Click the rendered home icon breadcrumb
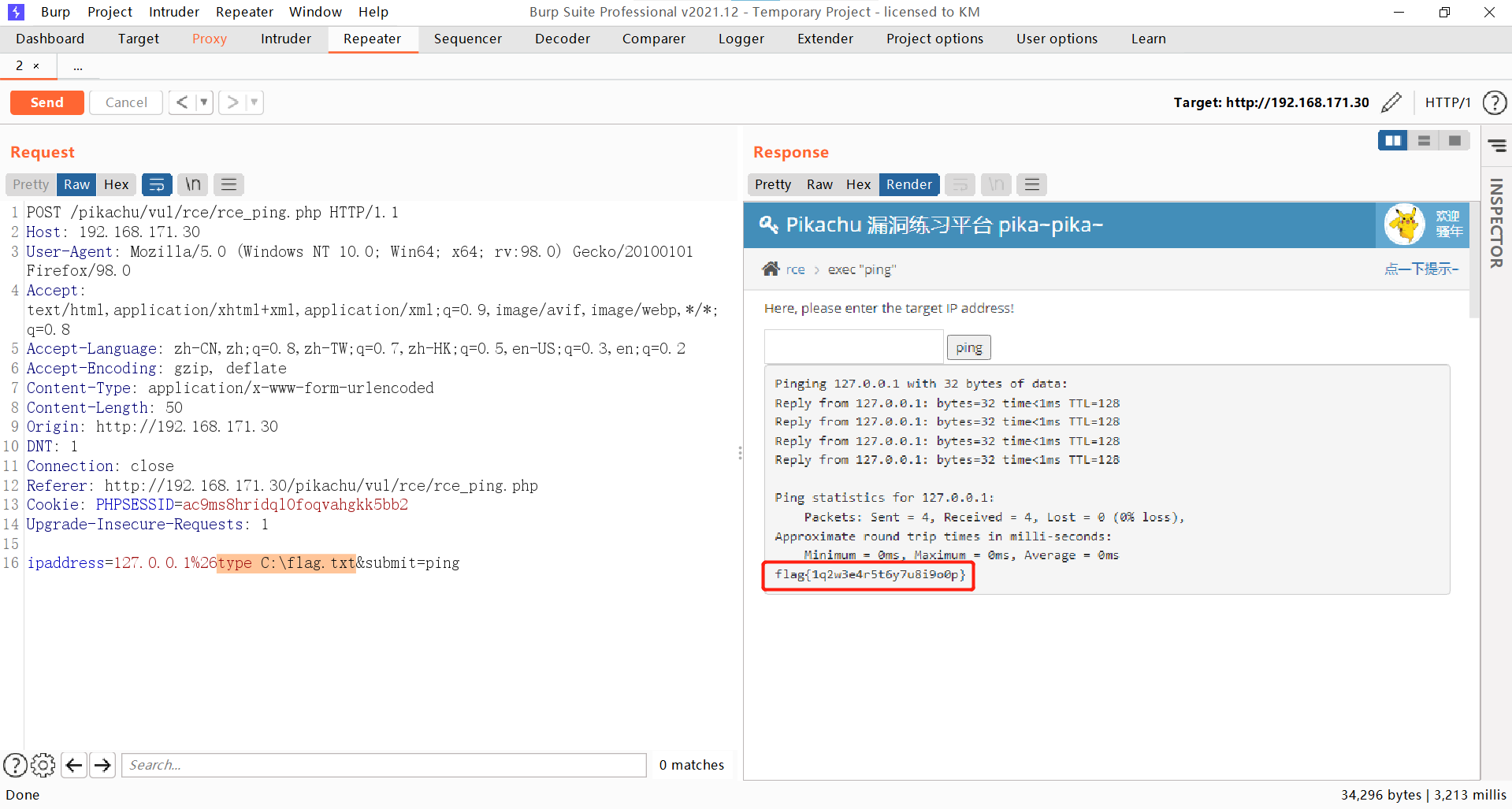1512x809 pixels. point(771,269)
